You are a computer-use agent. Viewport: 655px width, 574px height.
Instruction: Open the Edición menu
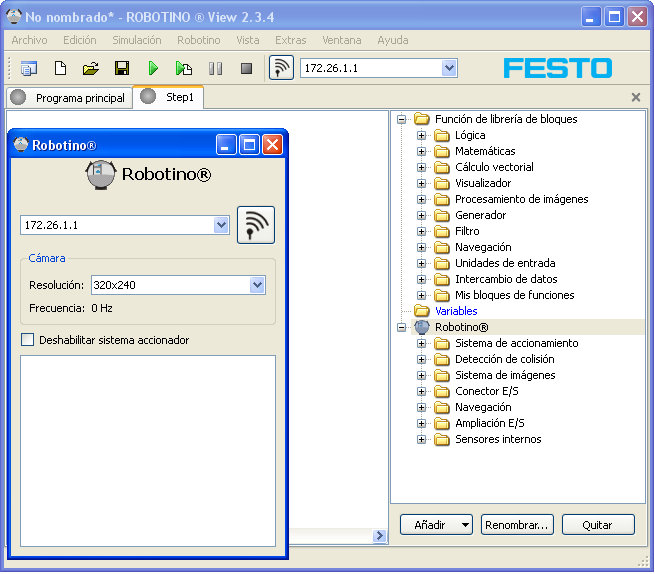click(x=80, y=40)
